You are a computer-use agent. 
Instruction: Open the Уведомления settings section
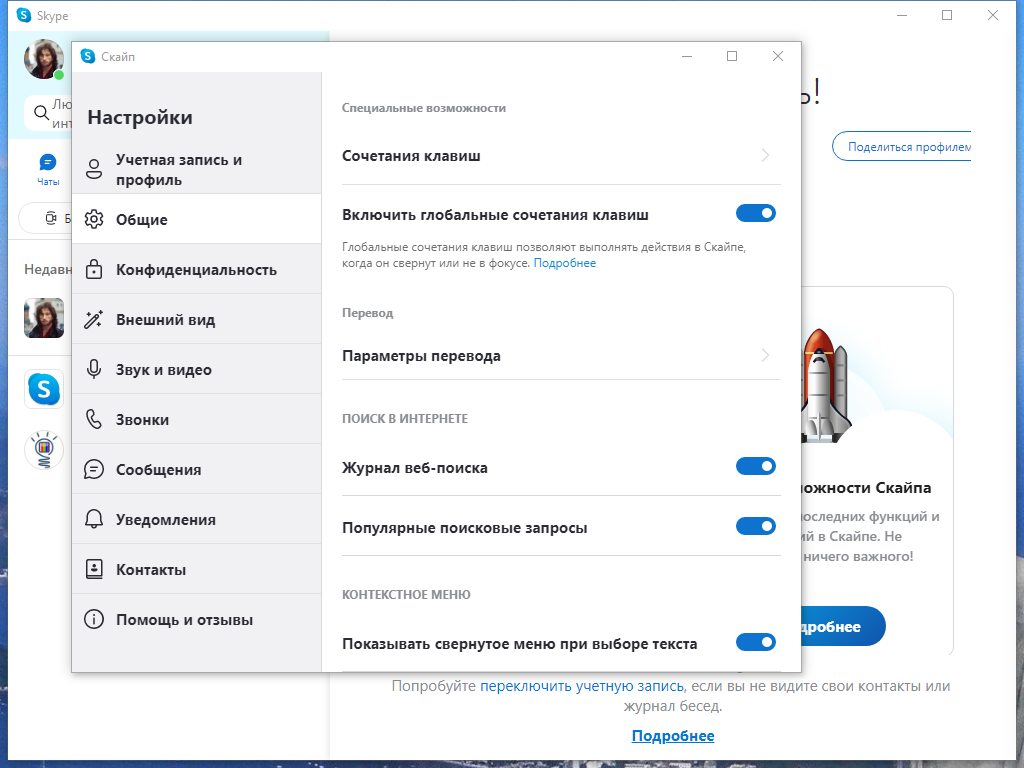coord(197,519)
